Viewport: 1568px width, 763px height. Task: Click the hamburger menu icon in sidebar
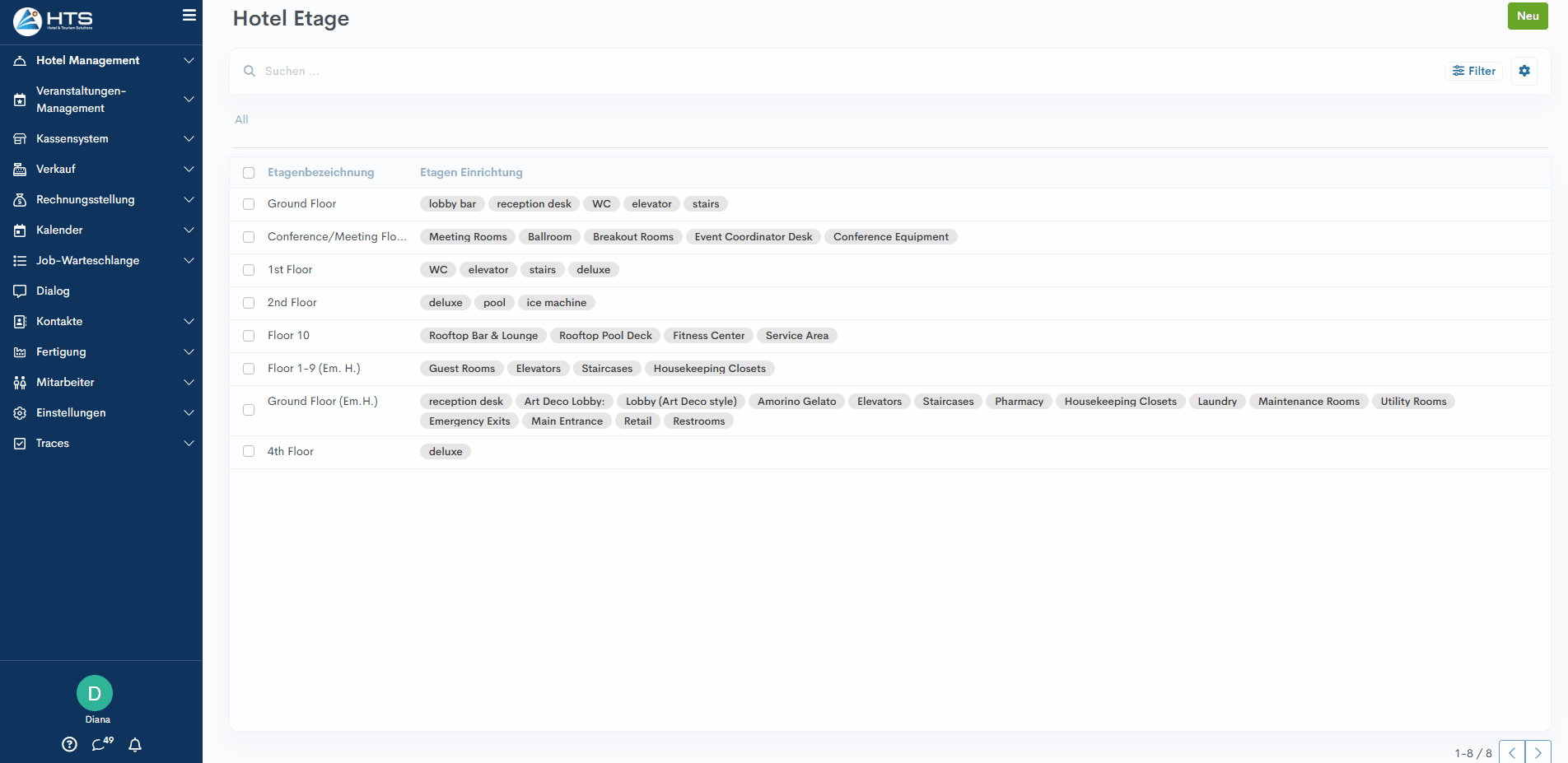tap(189, 15)
